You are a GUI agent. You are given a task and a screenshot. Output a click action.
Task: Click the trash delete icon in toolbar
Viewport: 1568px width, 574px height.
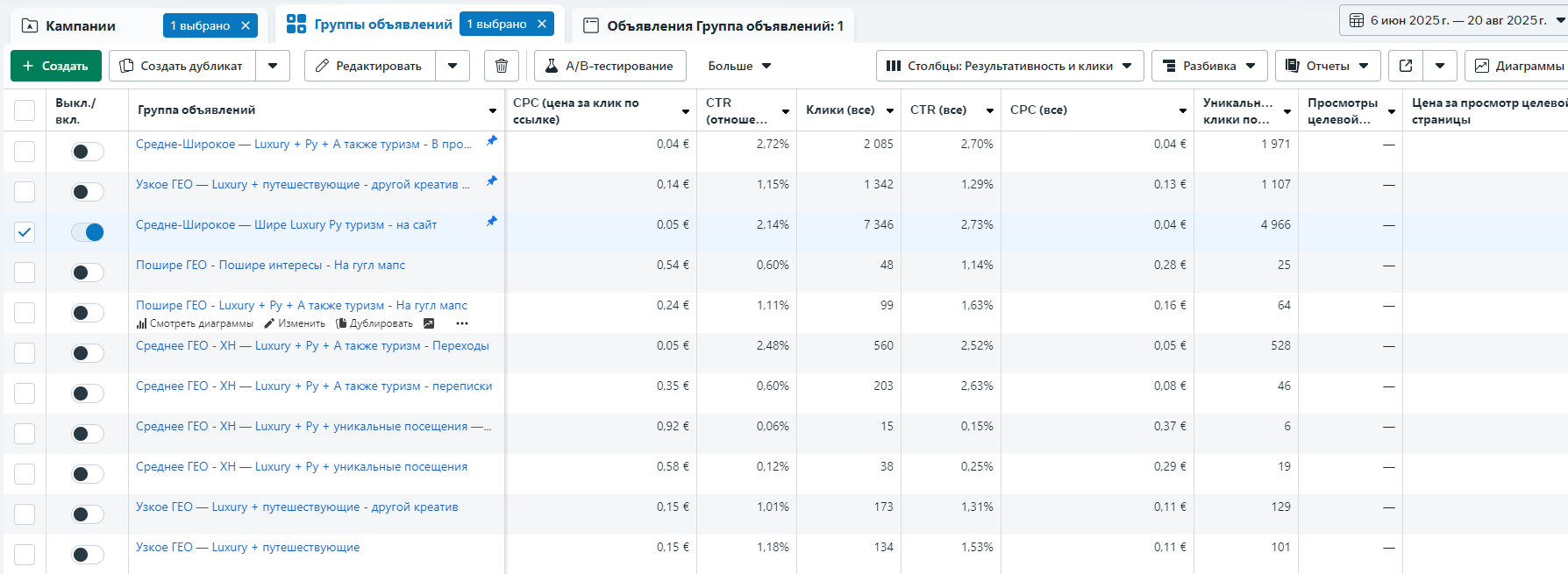tap(501, 66)
